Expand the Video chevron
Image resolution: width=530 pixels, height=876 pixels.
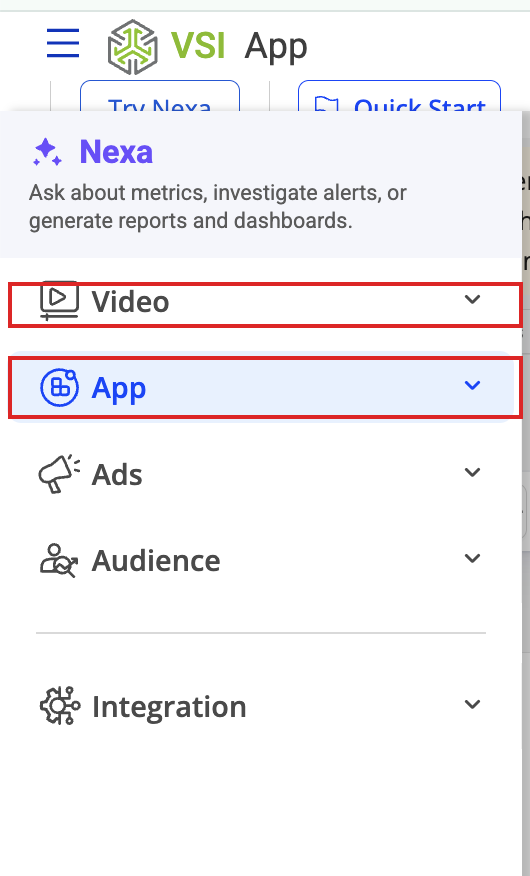point(472,299)
